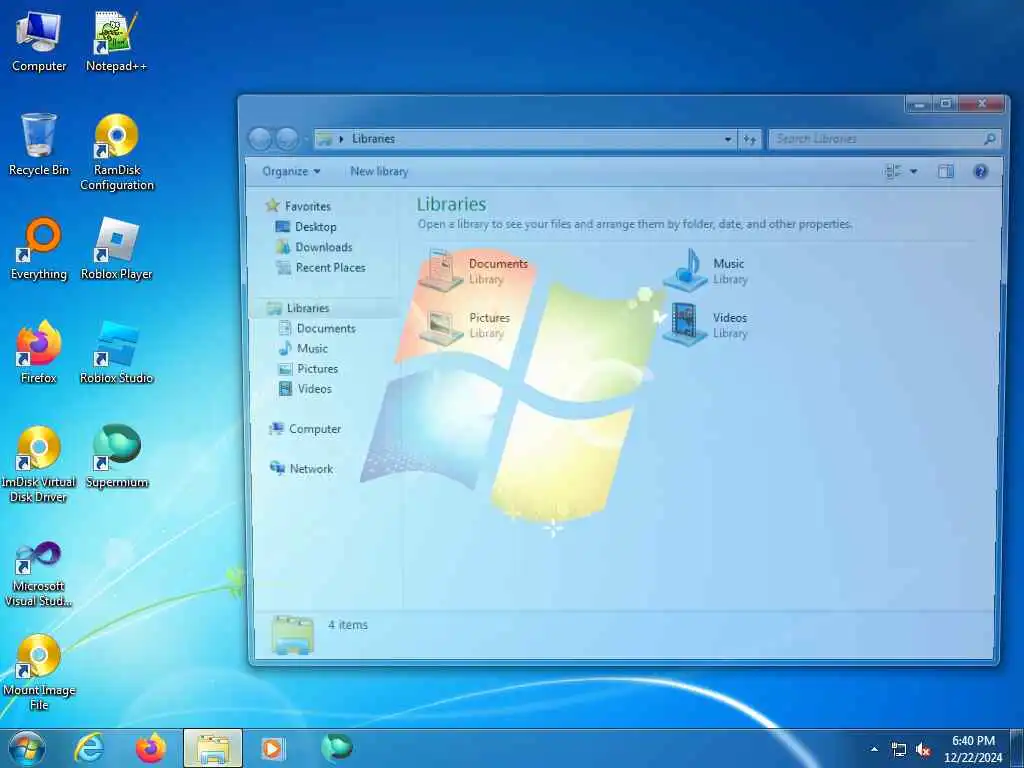Select the Firefox desktop shortcut

(x=39, y=353)
